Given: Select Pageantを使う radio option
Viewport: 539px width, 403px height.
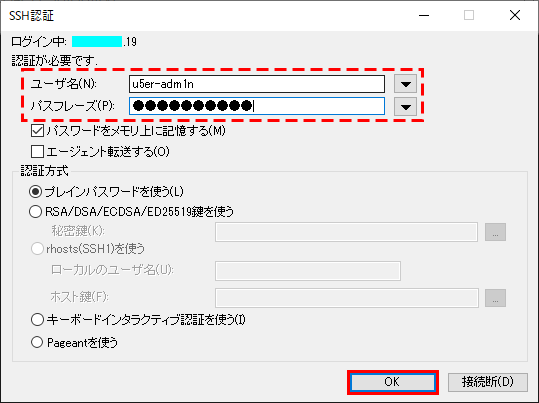Looking at the screenshot, I should (x=37, y=342).
